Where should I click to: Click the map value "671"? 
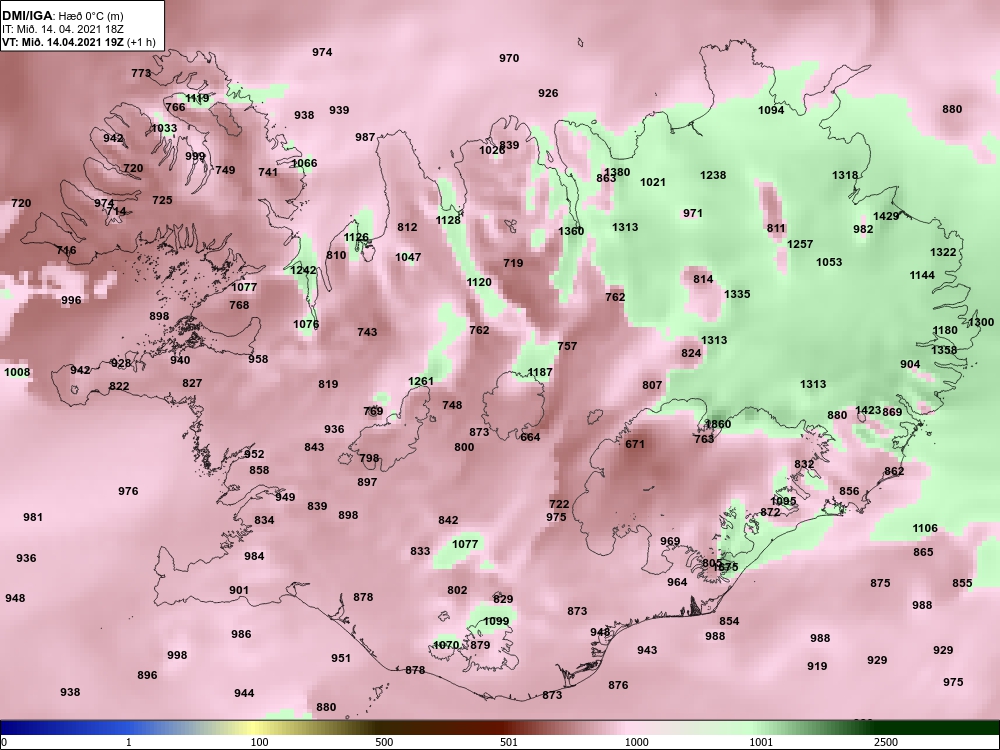tap(635, 444)
